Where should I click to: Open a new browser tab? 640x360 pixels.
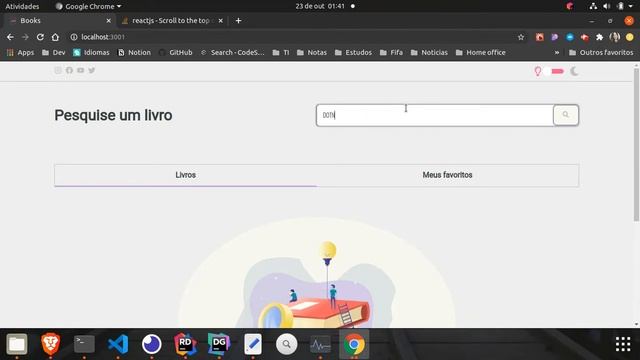pos(238,20)
